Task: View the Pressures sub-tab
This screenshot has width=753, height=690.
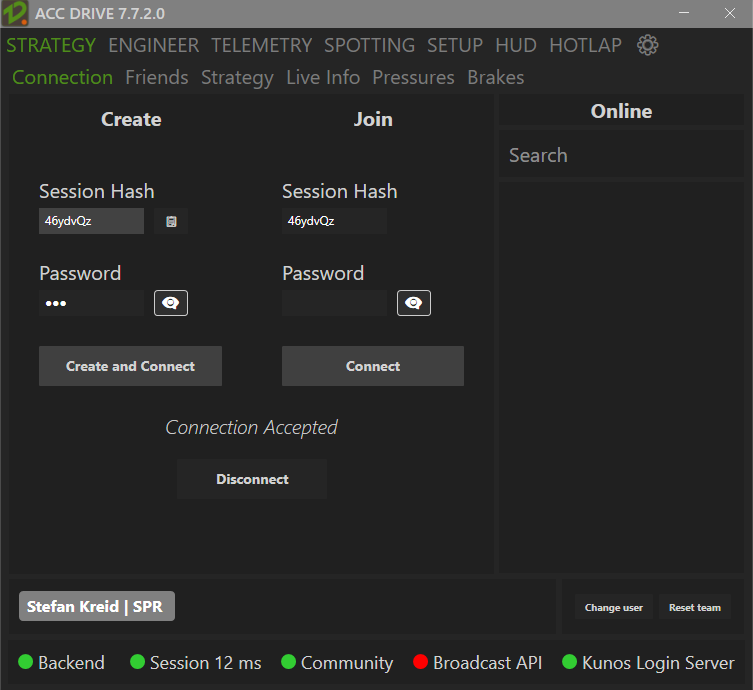Action: (x=413, y=78)
